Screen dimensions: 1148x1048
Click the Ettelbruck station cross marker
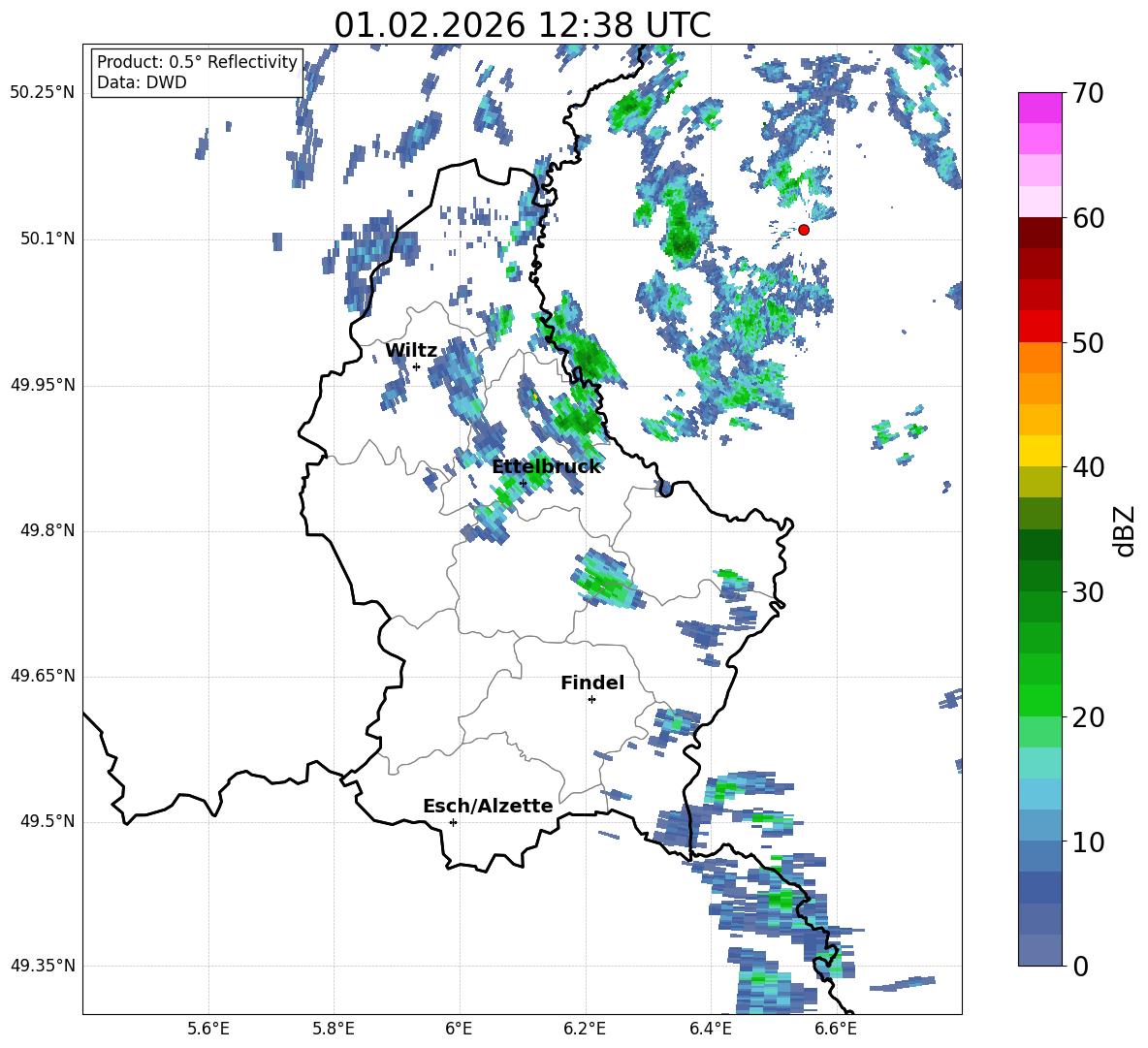[x=523, y=483]
